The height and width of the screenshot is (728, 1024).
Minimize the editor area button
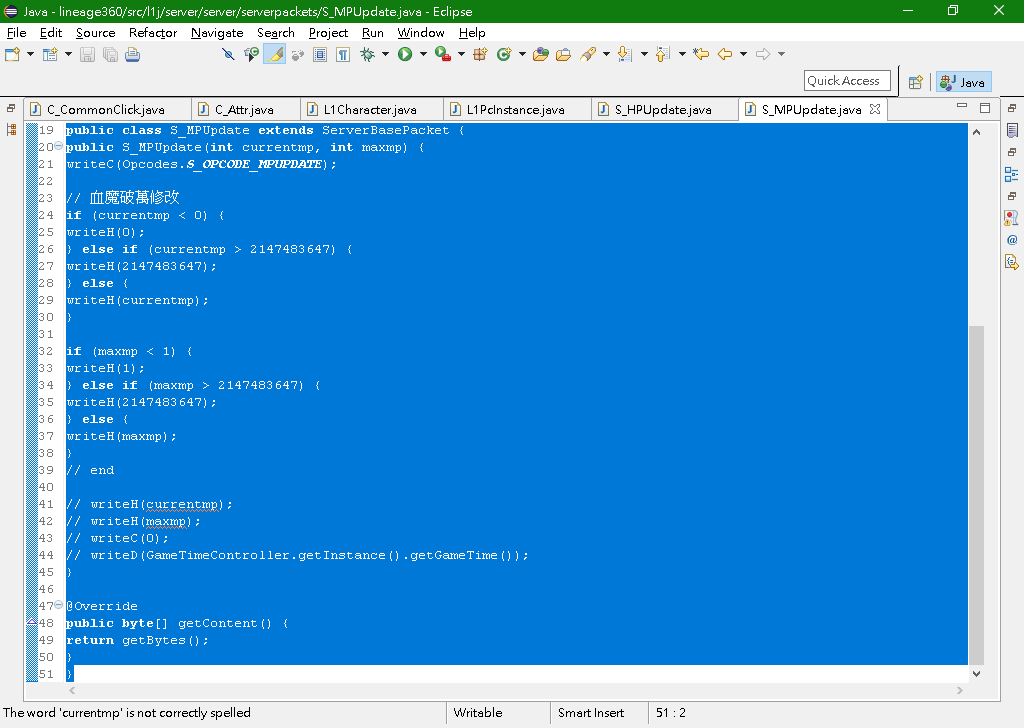pyautogui.click(x=961, y=106)
